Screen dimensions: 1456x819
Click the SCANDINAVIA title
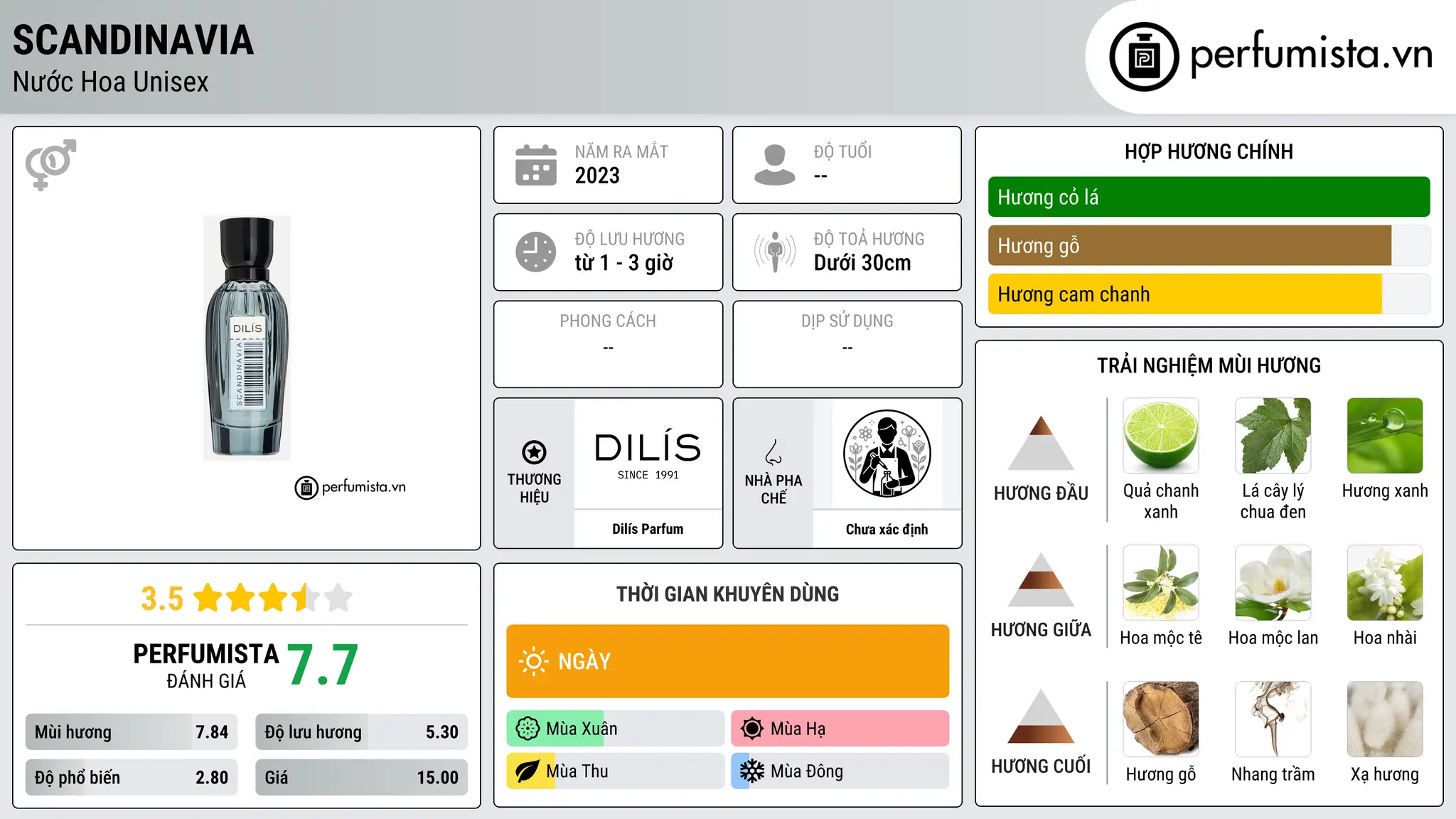[134, 41]
